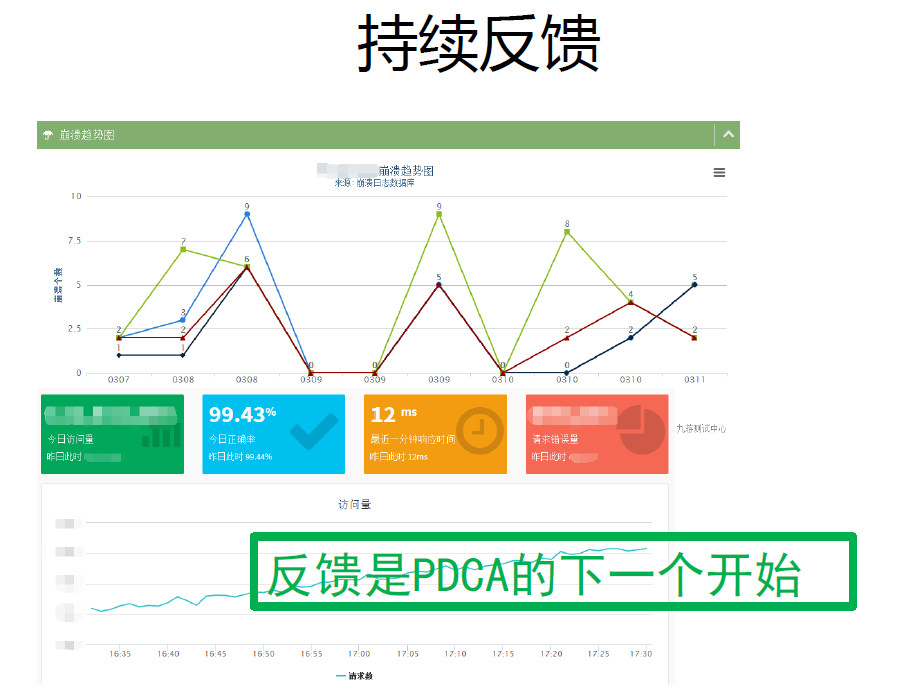
Task: Click the pie chart icon on 请求错误量 card
Action: (x=642, y=431)
